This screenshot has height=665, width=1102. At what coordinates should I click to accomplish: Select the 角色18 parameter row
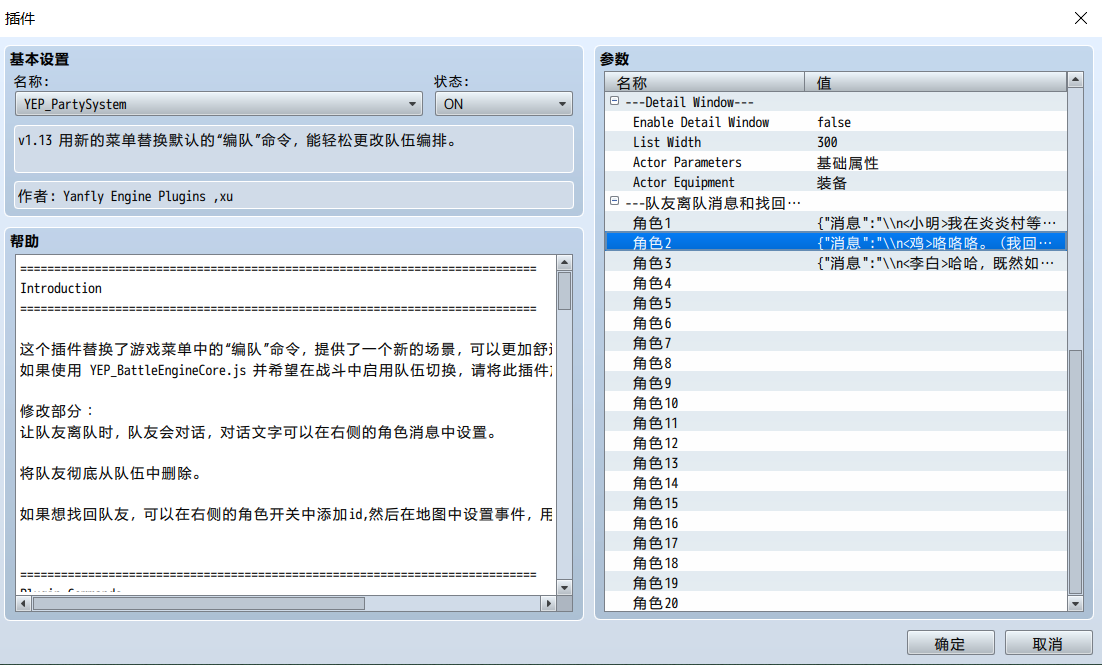[836, 563]
